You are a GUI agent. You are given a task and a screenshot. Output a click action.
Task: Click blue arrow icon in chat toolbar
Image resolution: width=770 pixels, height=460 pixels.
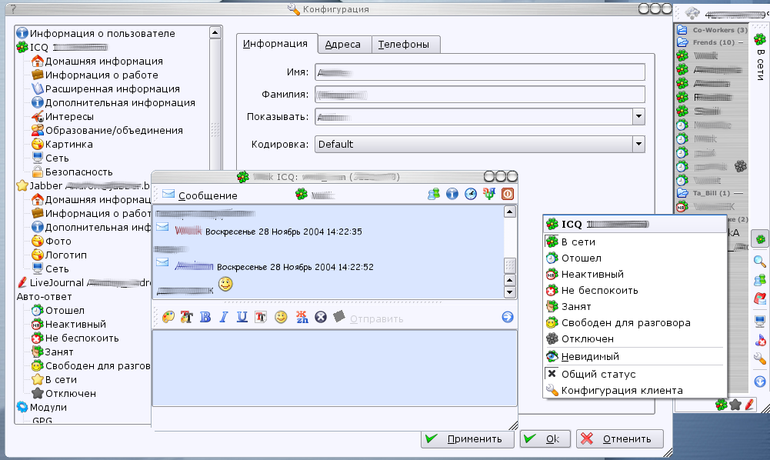coord(508,317)
